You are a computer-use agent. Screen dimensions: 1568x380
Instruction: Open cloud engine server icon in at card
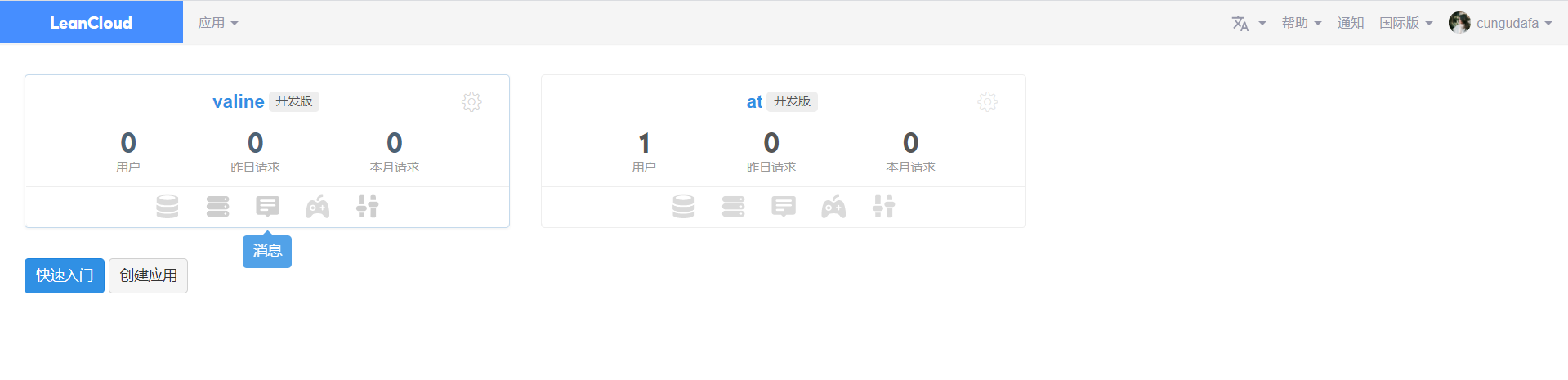[733, 207]
